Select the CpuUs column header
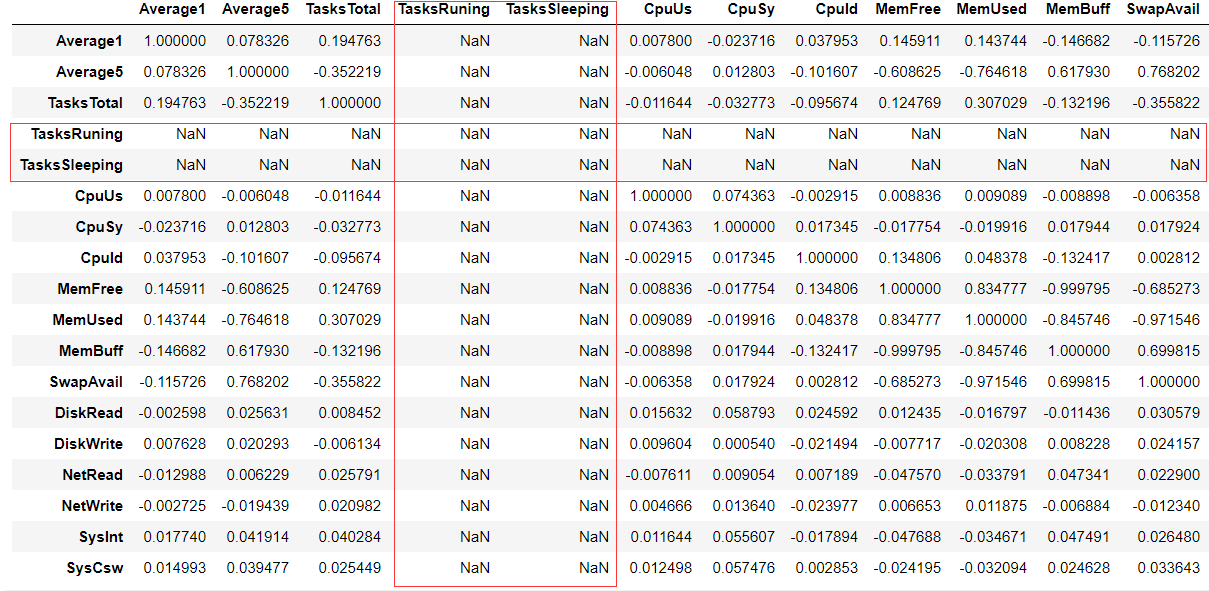This screenshot has width=1209, height=591. pos(669,9)
